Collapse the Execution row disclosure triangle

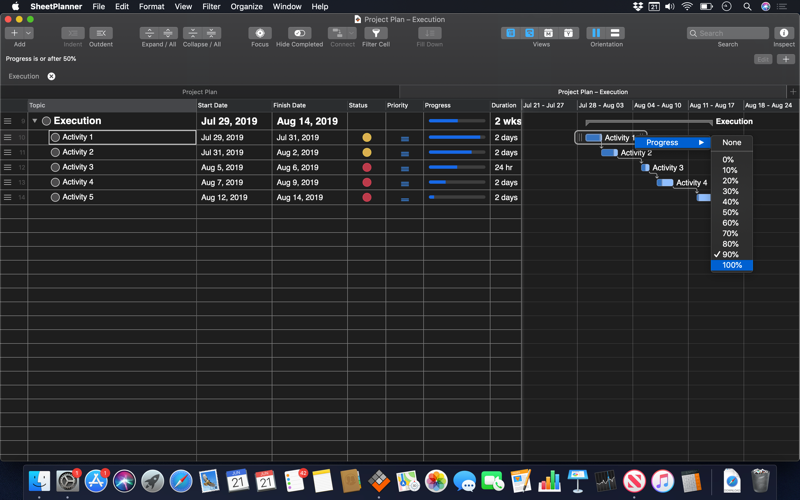coord(35,121)
